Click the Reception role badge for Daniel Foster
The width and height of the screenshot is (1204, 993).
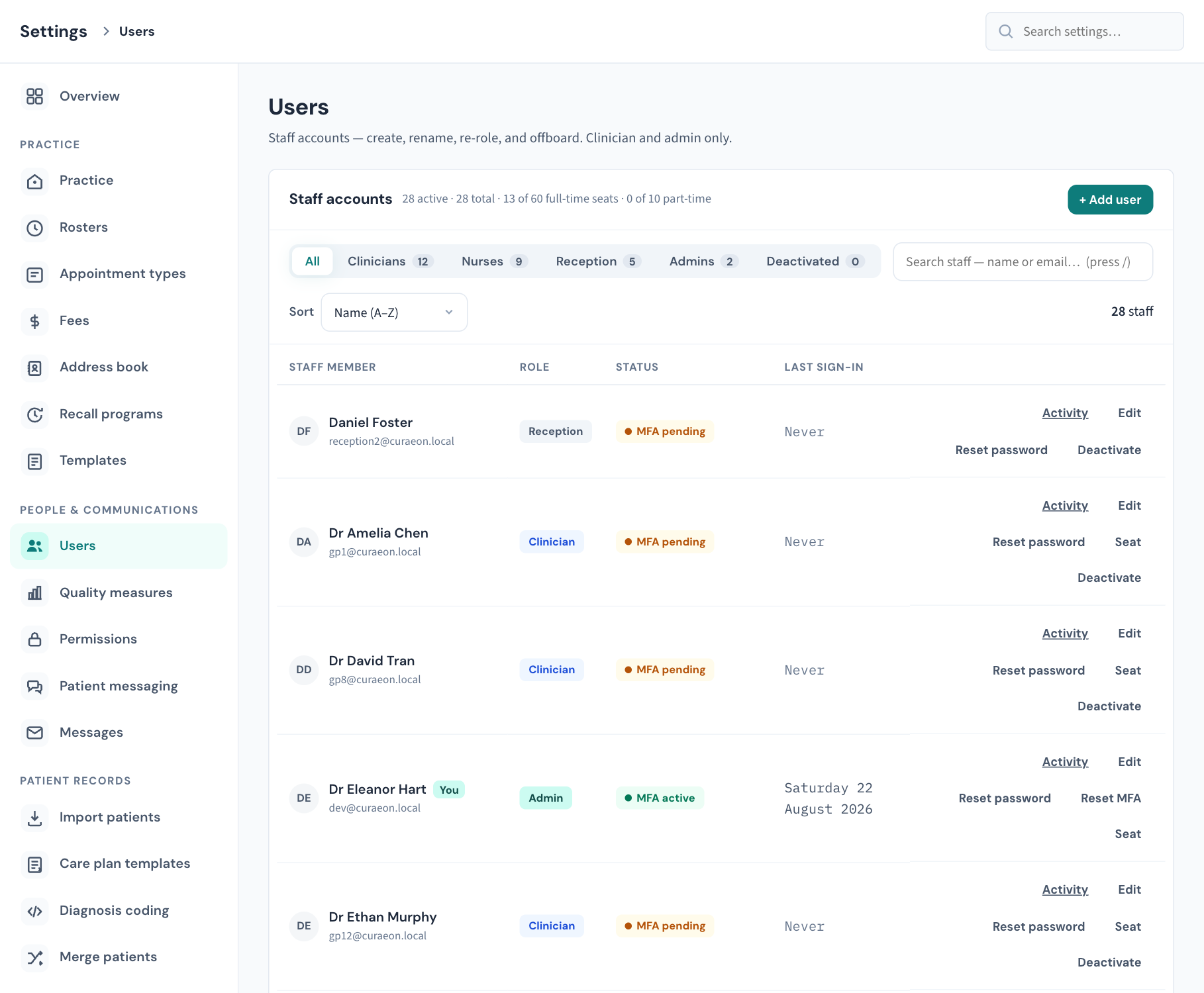[556, 432]
